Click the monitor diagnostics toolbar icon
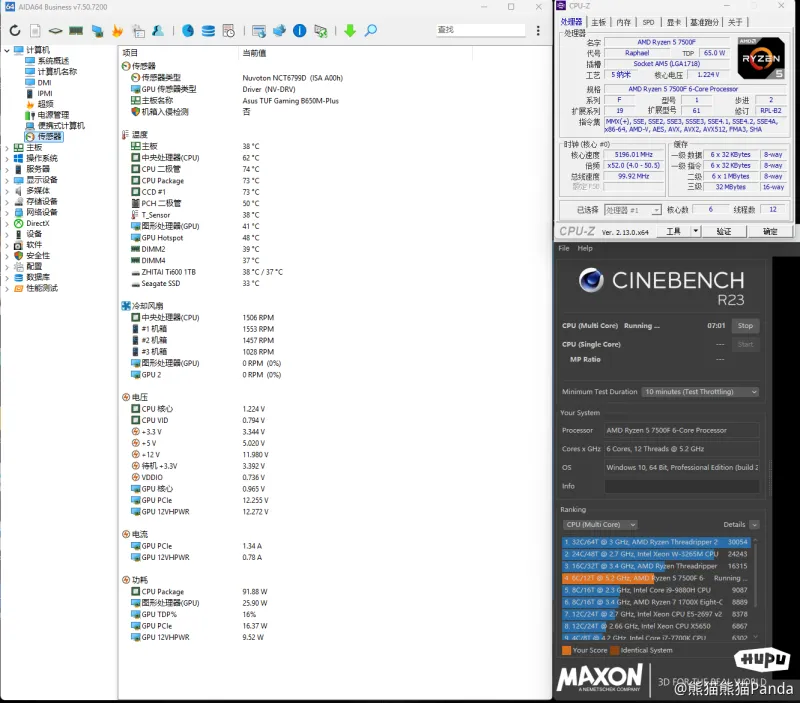This screenshot has height=703, width=800. pos(97,31)
